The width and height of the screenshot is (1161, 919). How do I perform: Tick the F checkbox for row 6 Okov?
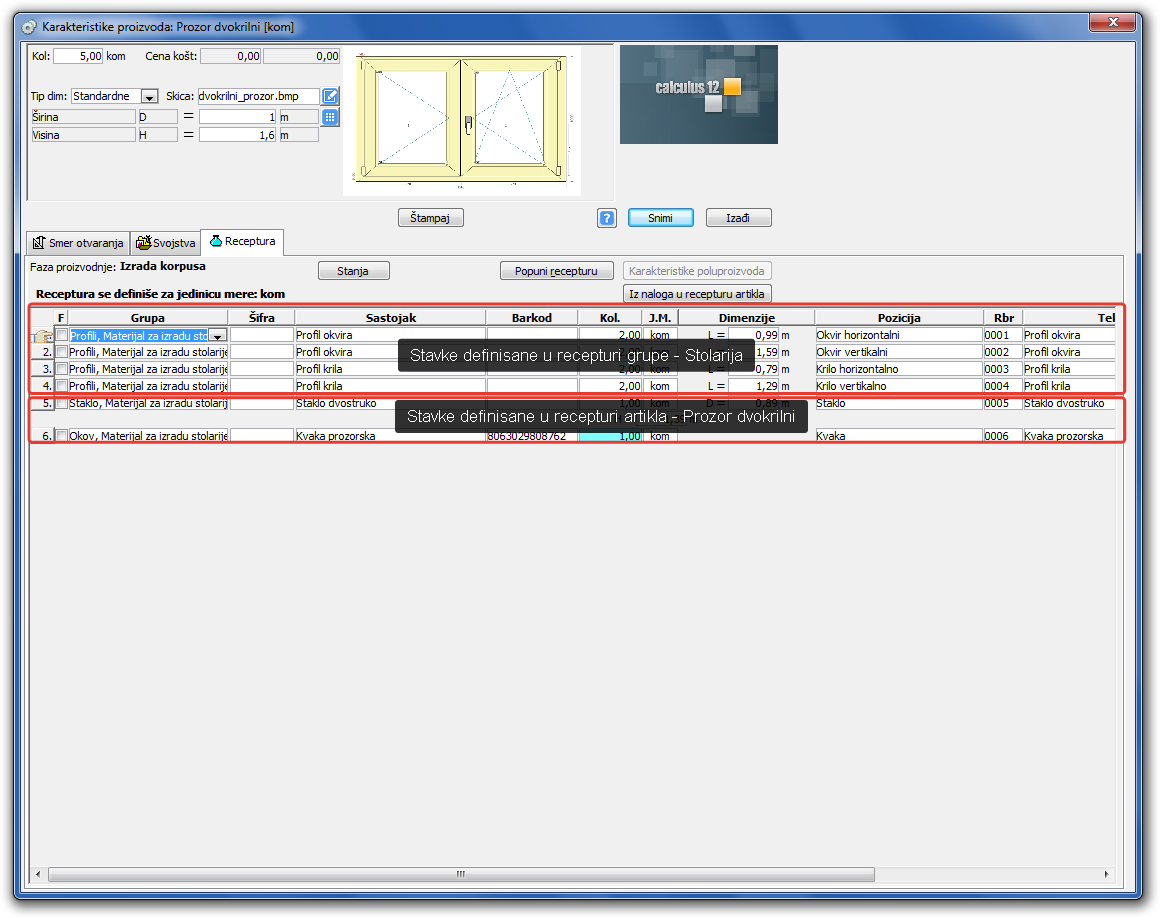tap(61, 436)
